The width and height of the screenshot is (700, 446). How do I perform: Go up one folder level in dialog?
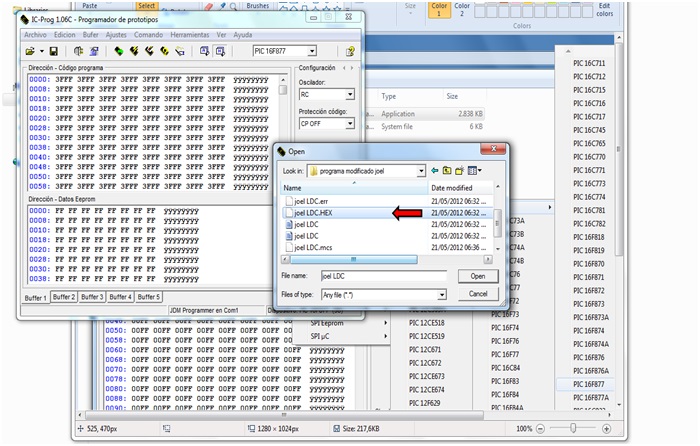tap(448, 171)
